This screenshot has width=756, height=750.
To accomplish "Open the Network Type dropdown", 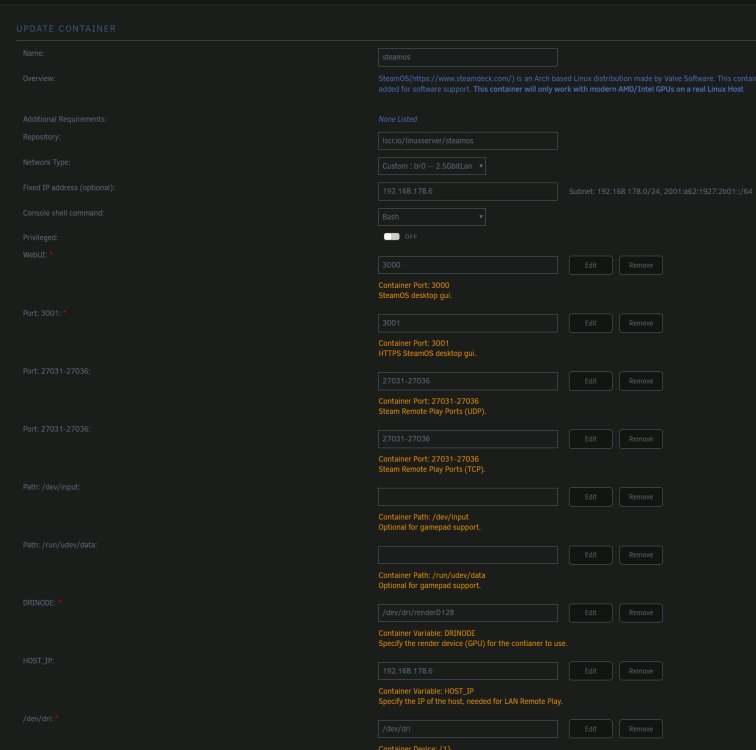I will tap(432, 166).
